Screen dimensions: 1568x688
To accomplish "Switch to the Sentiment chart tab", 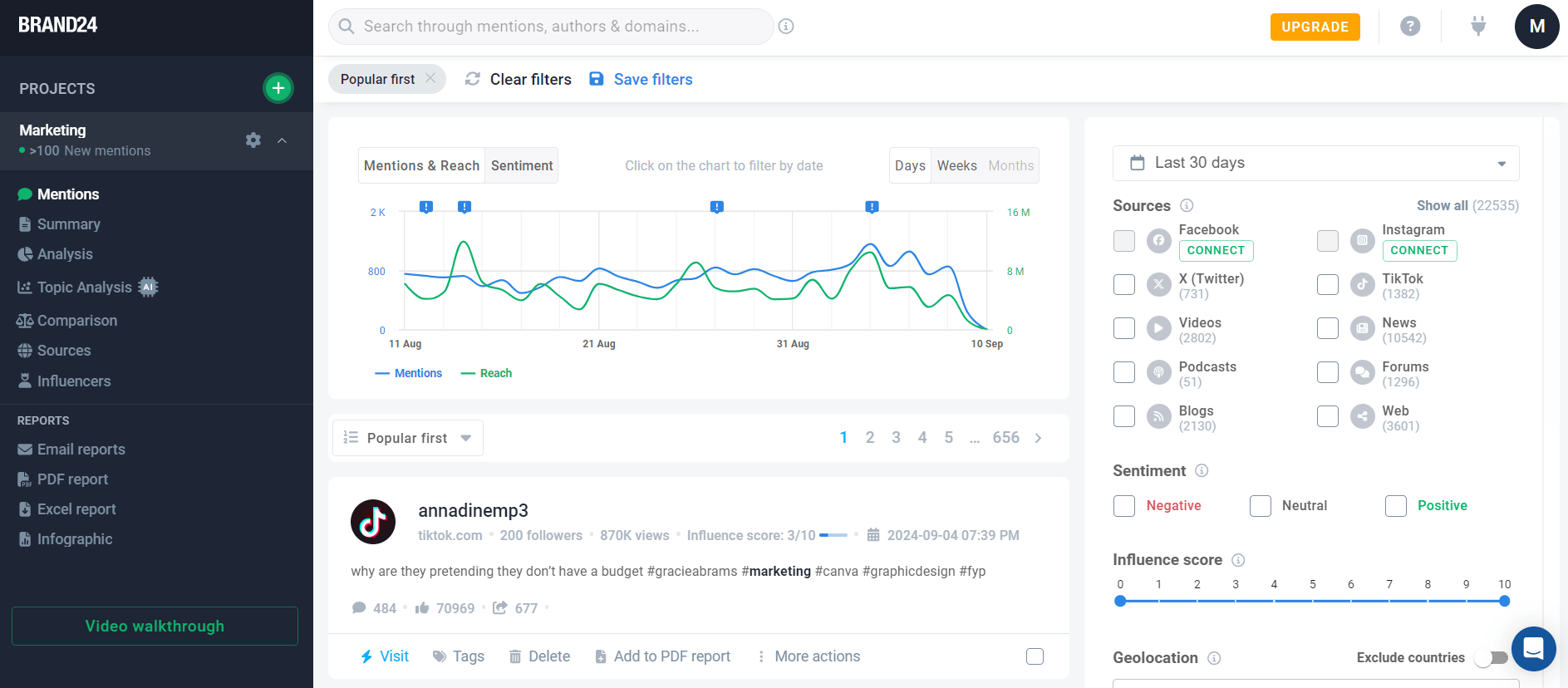I will (x=521, y=165).
